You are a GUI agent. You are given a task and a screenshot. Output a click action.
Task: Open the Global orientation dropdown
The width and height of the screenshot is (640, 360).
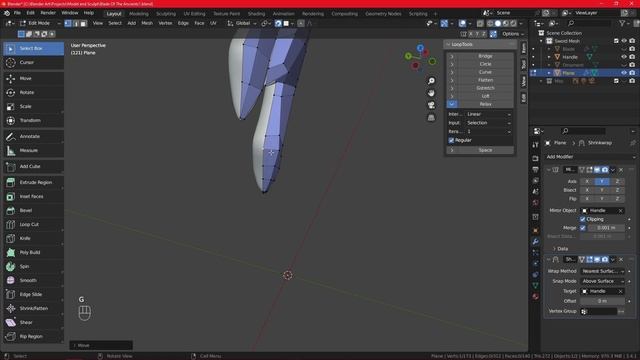pos(242,23)
